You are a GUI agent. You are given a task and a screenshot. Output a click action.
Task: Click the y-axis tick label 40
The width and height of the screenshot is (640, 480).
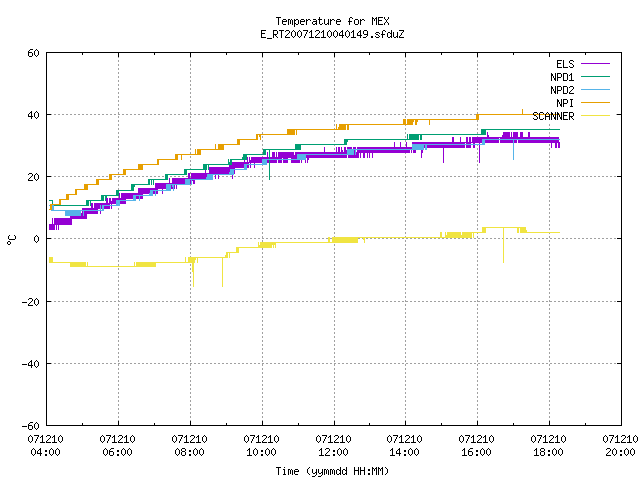33,115
